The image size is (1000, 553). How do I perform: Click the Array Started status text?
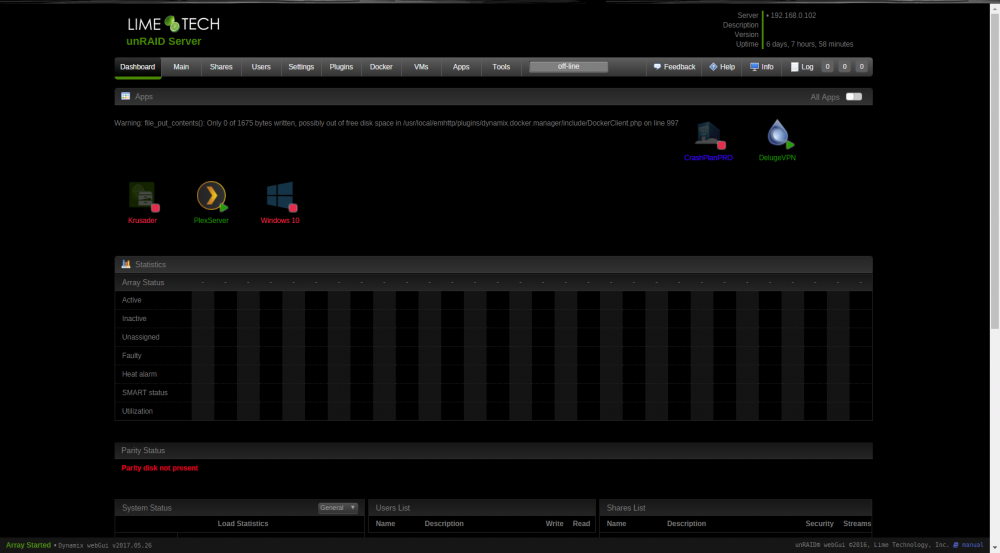pos(29,545)
